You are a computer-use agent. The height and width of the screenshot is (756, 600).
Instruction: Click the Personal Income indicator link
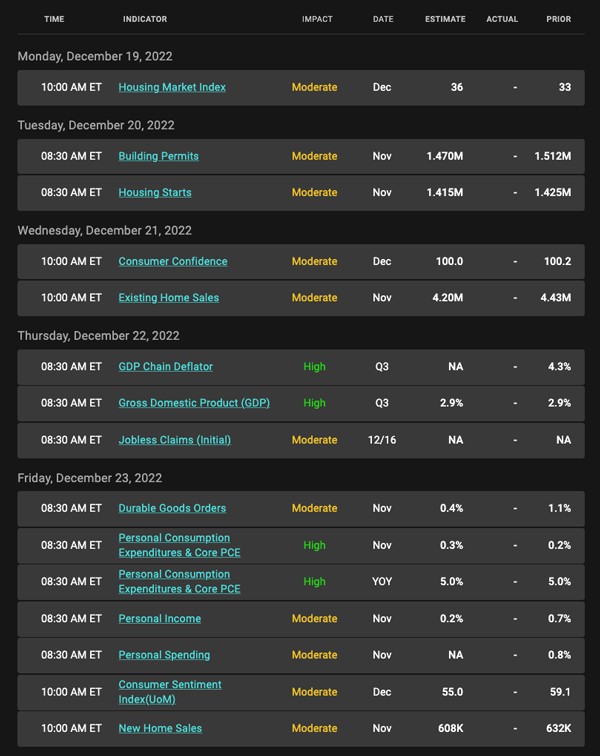click(x=159, y=619)
